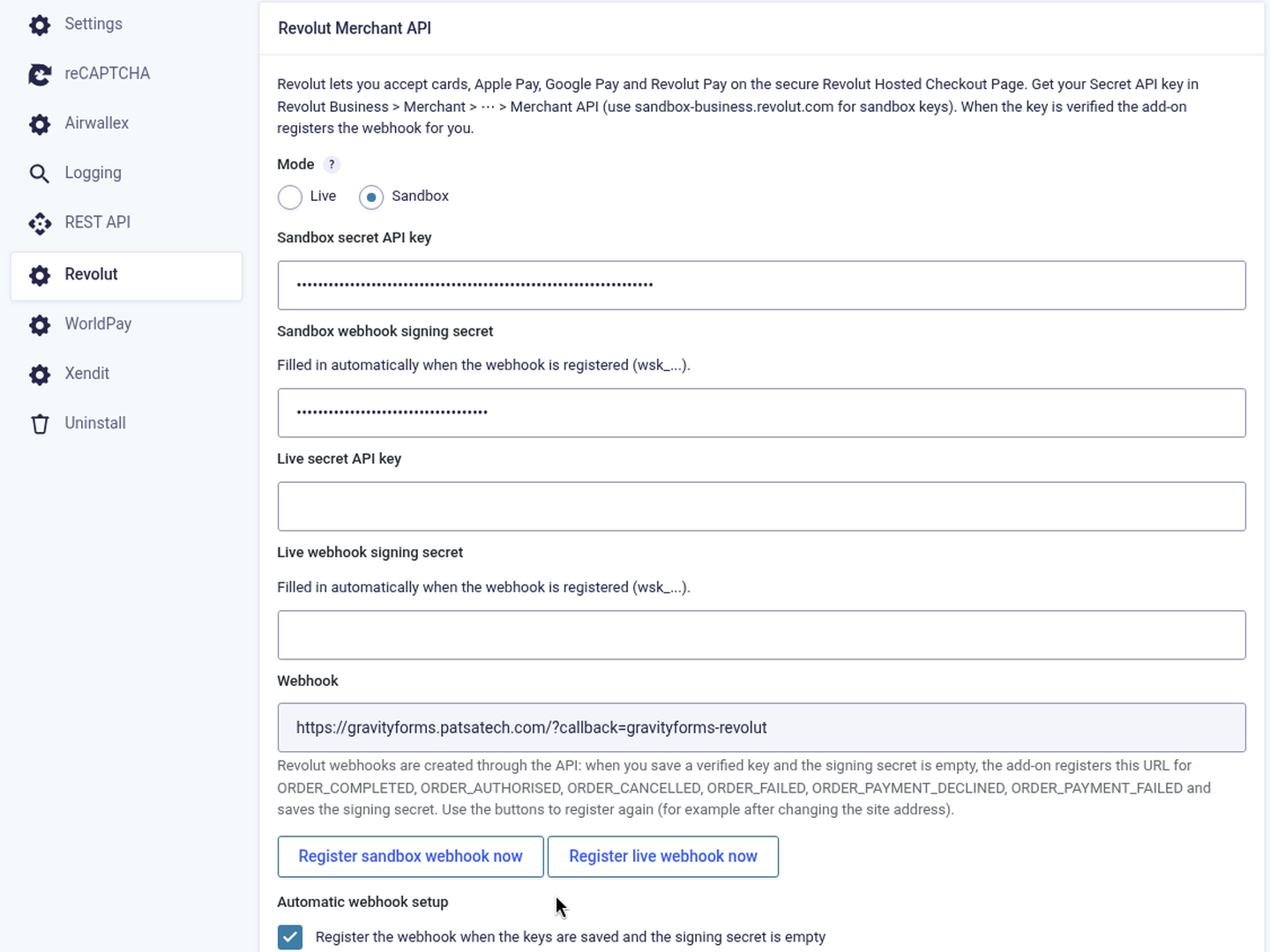Click the Webhook URL field
Screen dimensions: 1270x952
[x=761, y=728]
